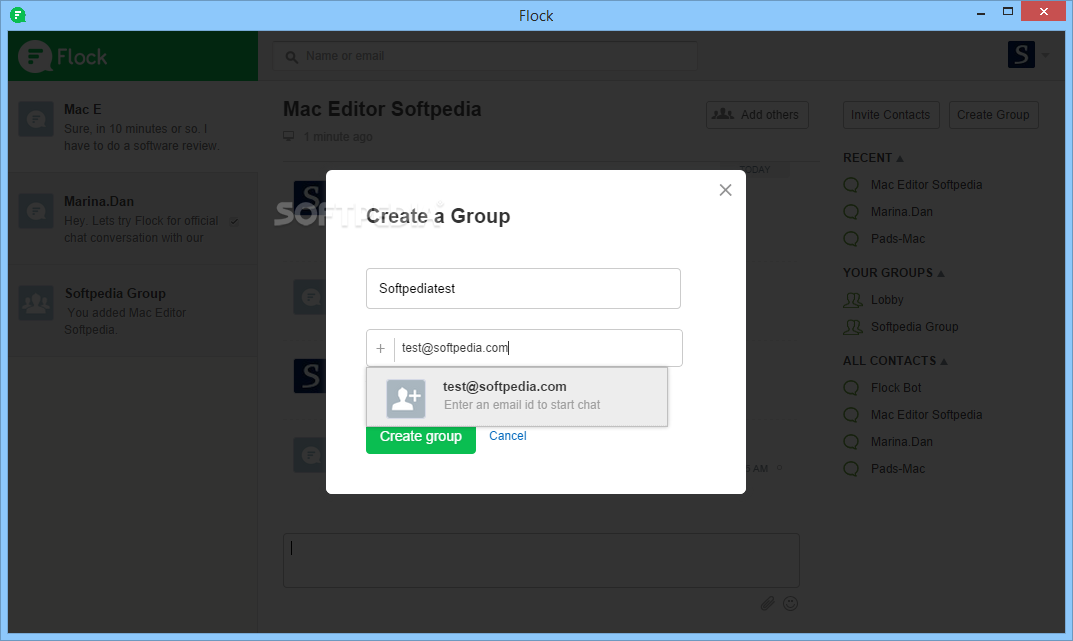This screenshot has width=1073, height=641.
Task: Open Pads-Mac under Recent
Action: click(897, 239)
